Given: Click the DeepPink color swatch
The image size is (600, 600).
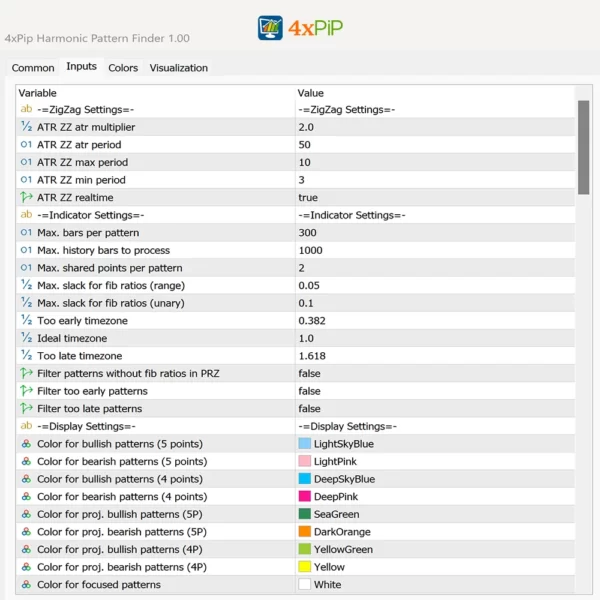Looking at the screenshot, I should pos(304,497).
